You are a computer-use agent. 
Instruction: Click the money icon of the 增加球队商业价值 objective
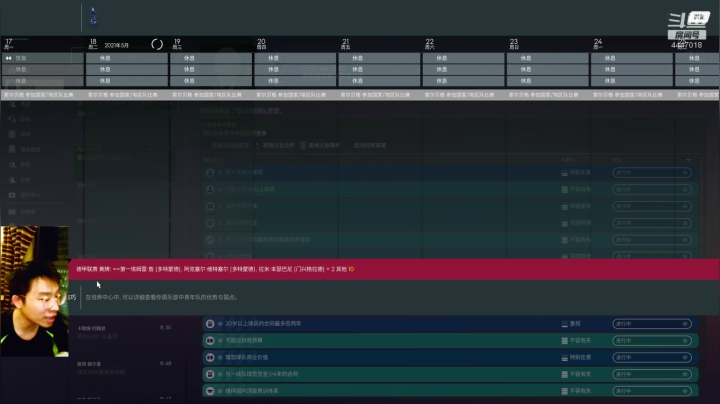[x=210, y=357]
